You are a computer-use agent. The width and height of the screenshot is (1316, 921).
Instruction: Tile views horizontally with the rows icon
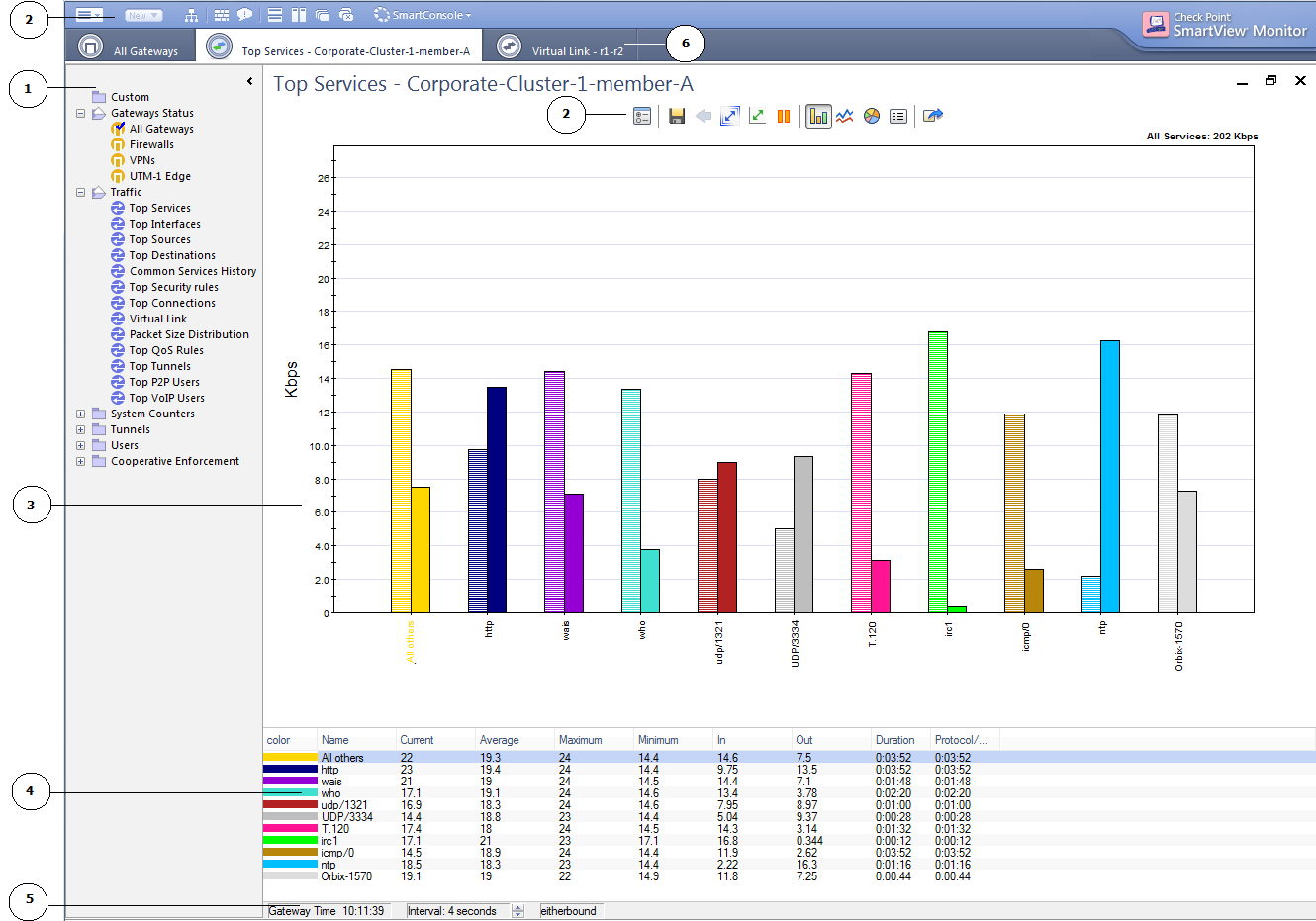coord(275,15)
